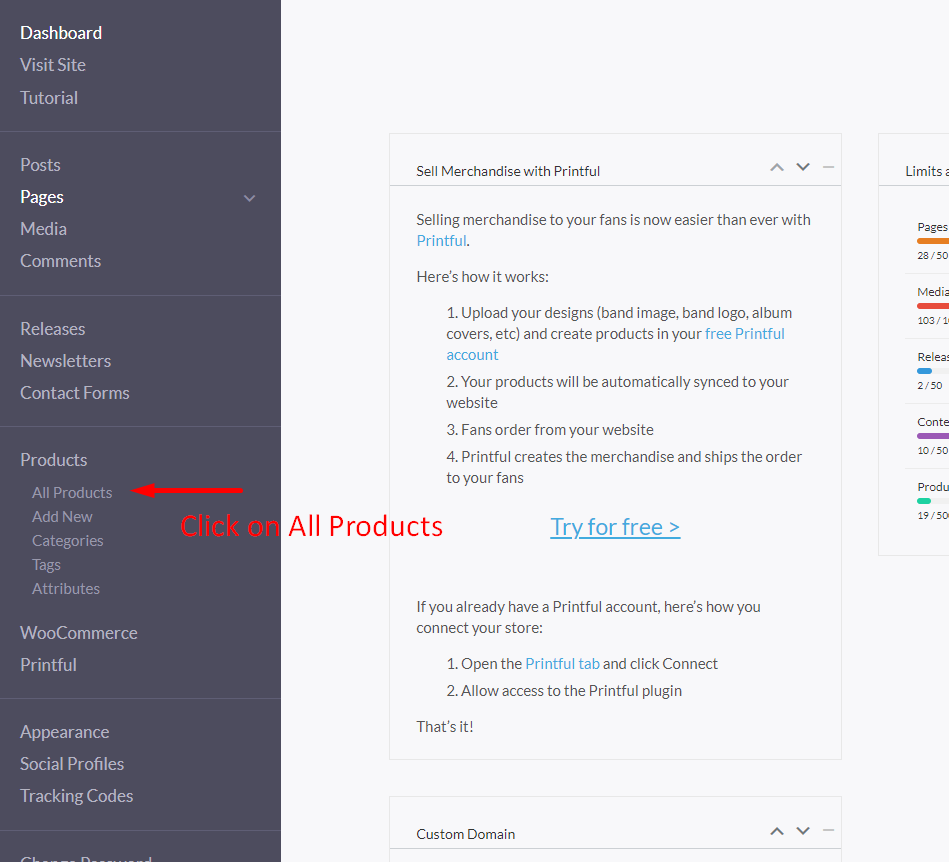The height and width of the screenshot is (862, 949).
Task: Open product Attributes
Action: click(66, 588)
